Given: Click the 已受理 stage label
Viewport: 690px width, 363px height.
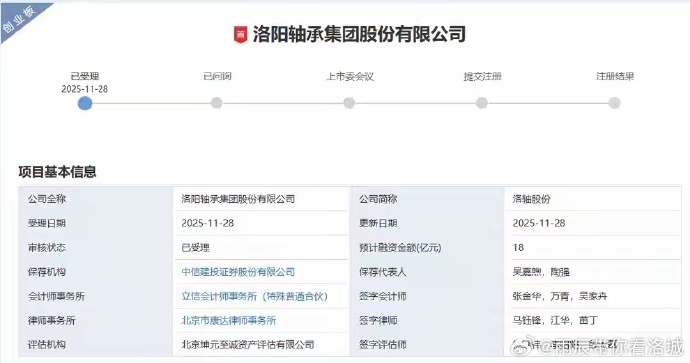Looking at the screenshot, I should (85, 76).
